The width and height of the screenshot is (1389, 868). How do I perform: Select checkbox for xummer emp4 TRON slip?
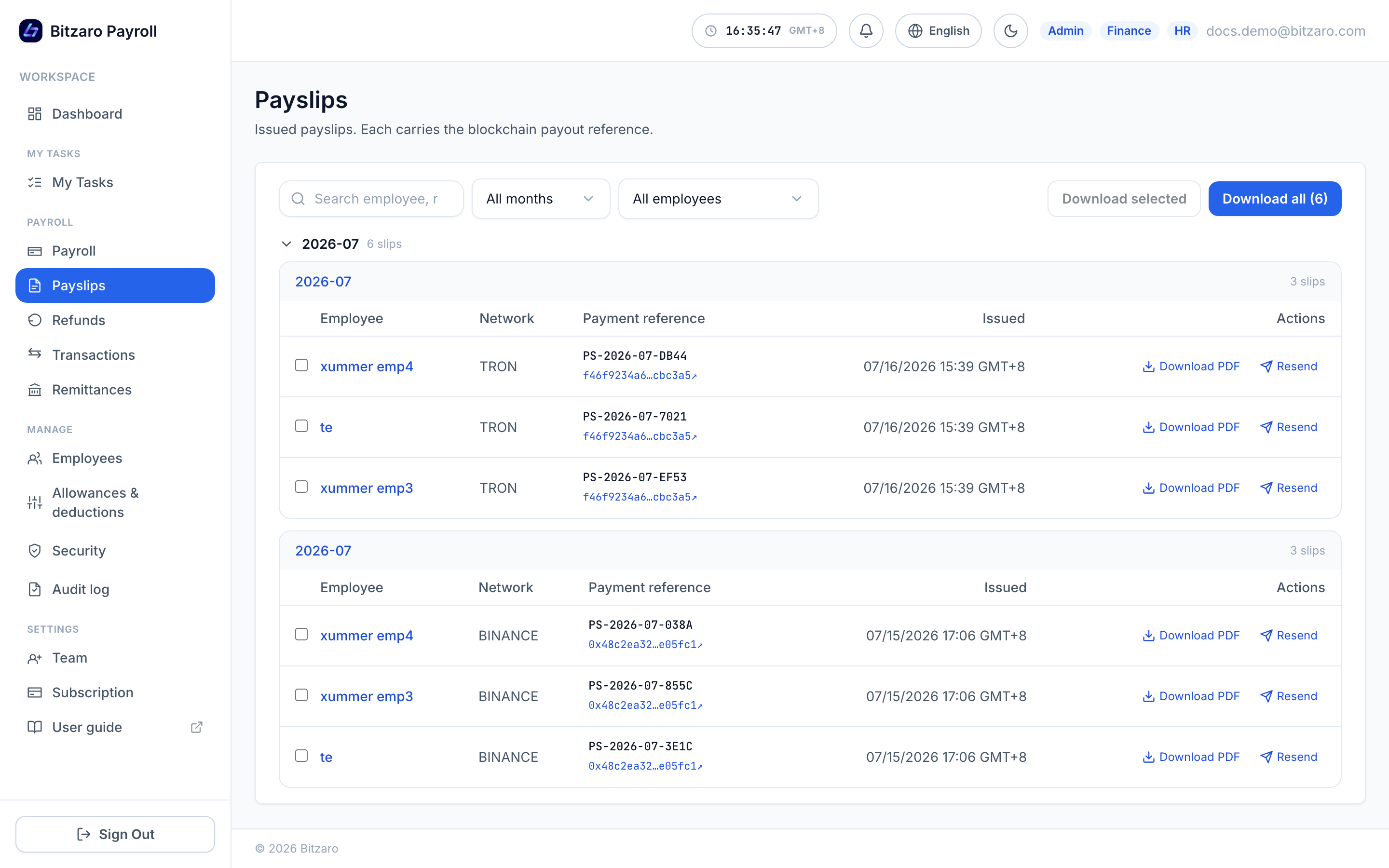(301, 365)
